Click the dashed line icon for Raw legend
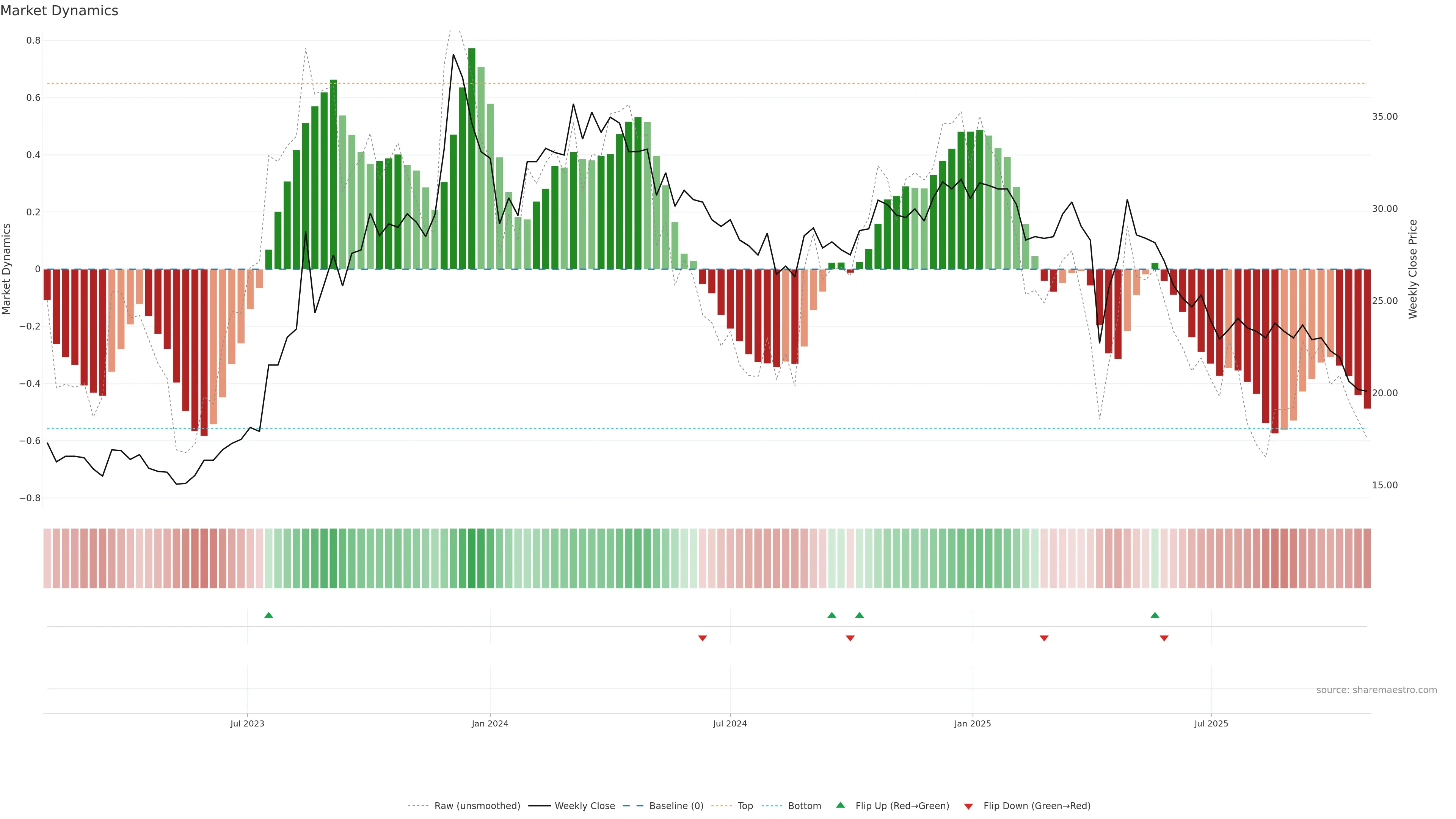1456x819 pixels. click(418, 806)
